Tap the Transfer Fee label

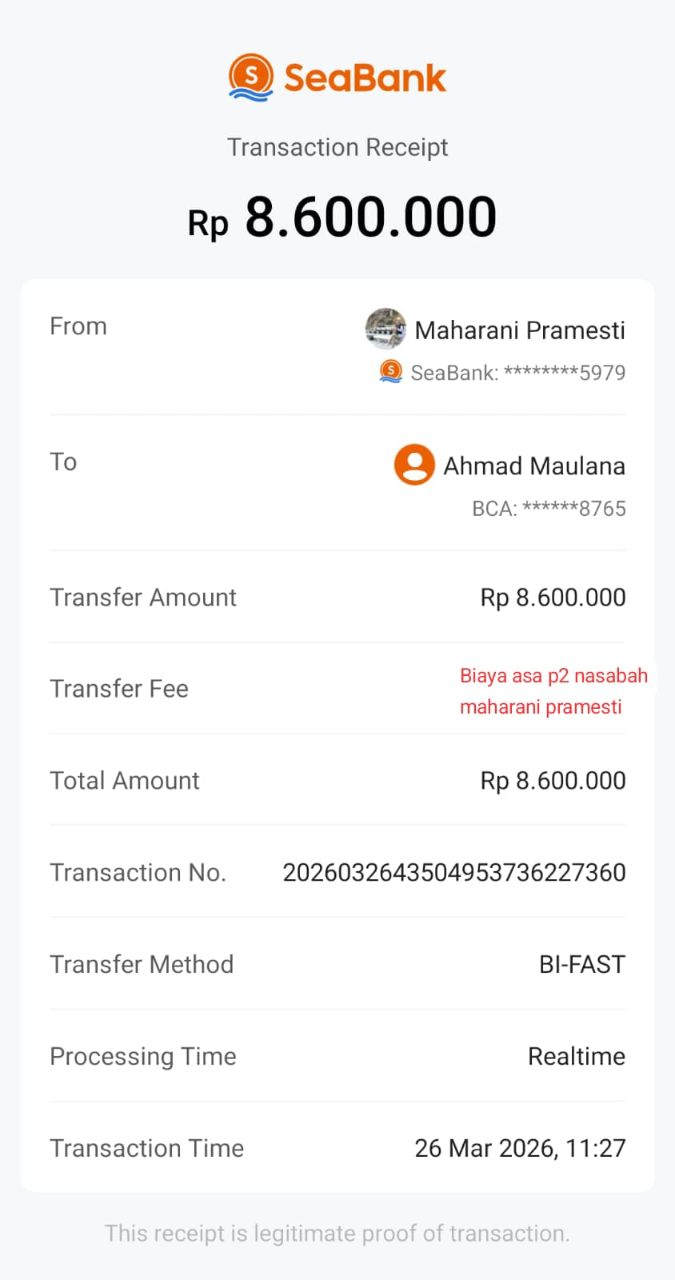point(119,689)
